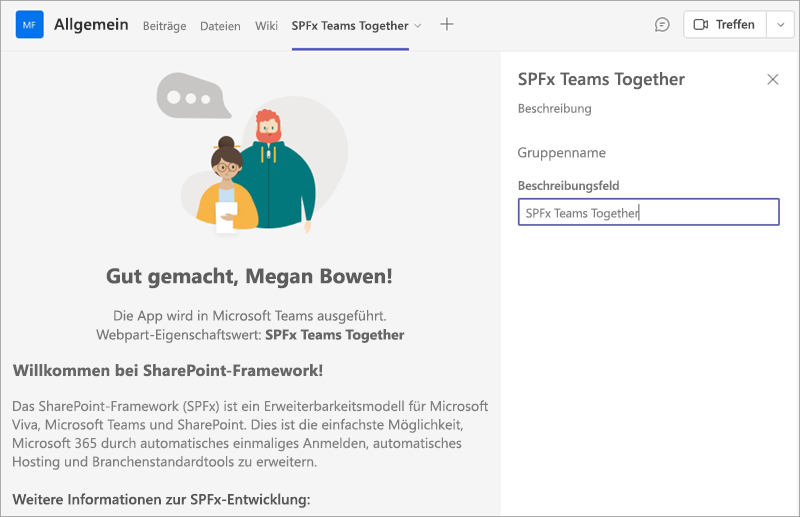Screen dimensions: 800x517
Task: Click the Gruppenname label in the pane
Action: (562, 153)
